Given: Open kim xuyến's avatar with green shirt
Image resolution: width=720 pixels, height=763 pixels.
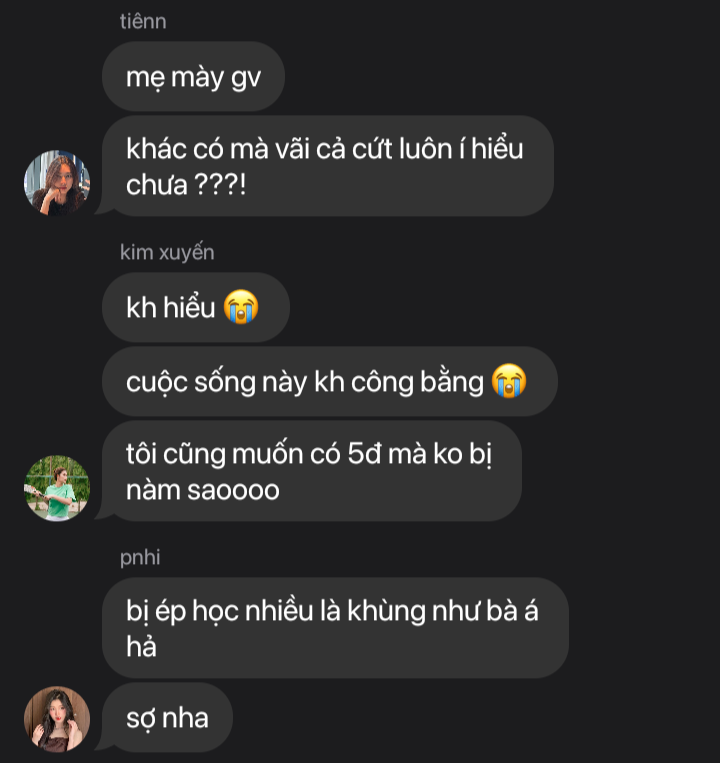Looking at the screenshot, I should pyautogui.click(x=57, y=488).
